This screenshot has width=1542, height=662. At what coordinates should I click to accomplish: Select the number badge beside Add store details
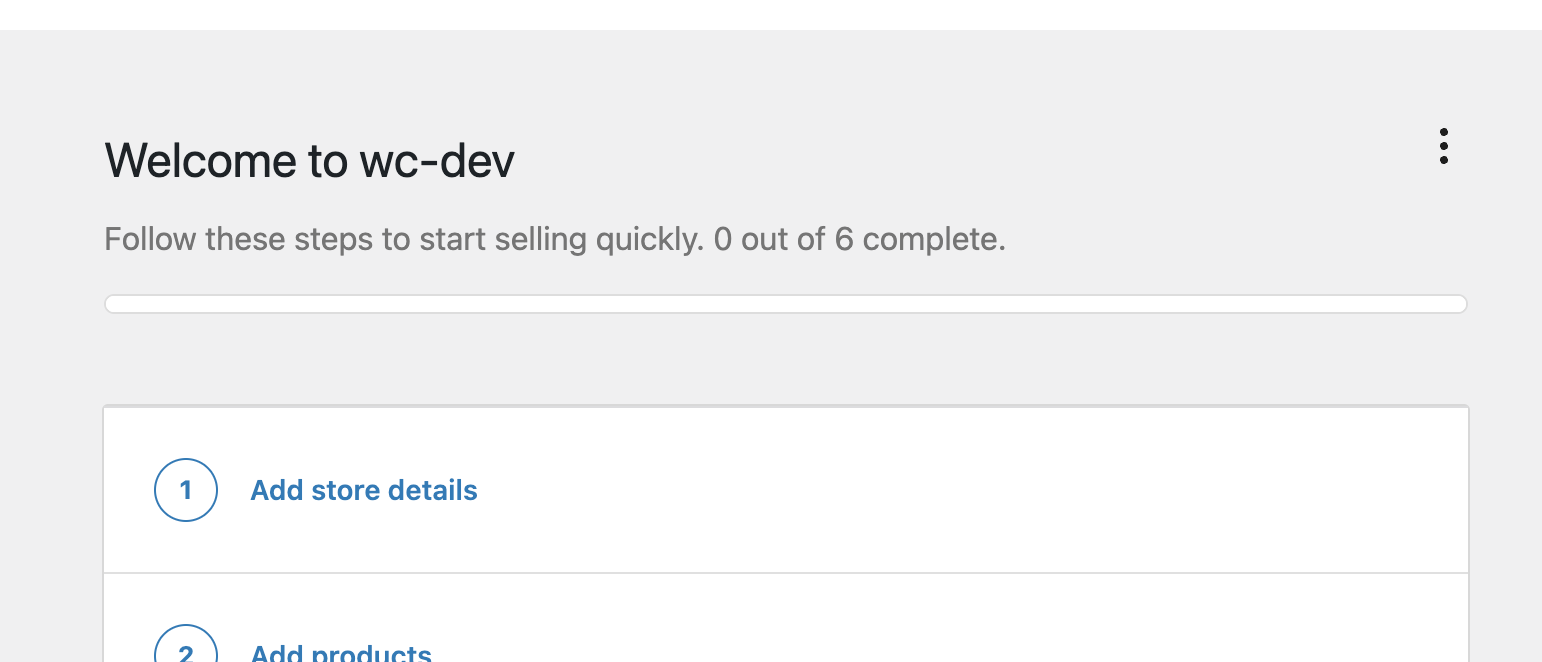pyautogui.click(x=186, y=490)
